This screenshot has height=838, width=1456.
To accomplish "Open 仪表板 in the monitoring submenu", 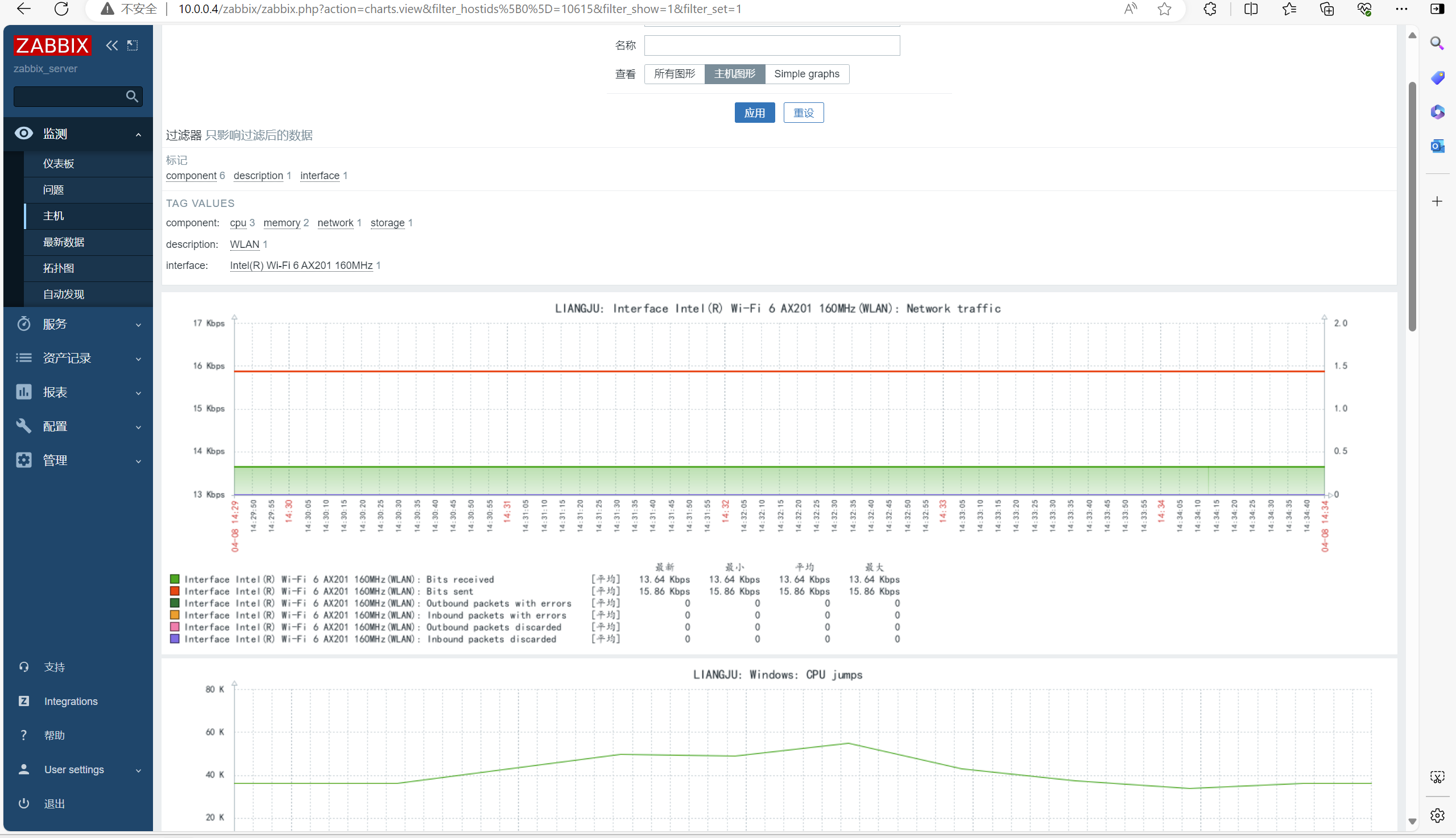I will (58, 164).
